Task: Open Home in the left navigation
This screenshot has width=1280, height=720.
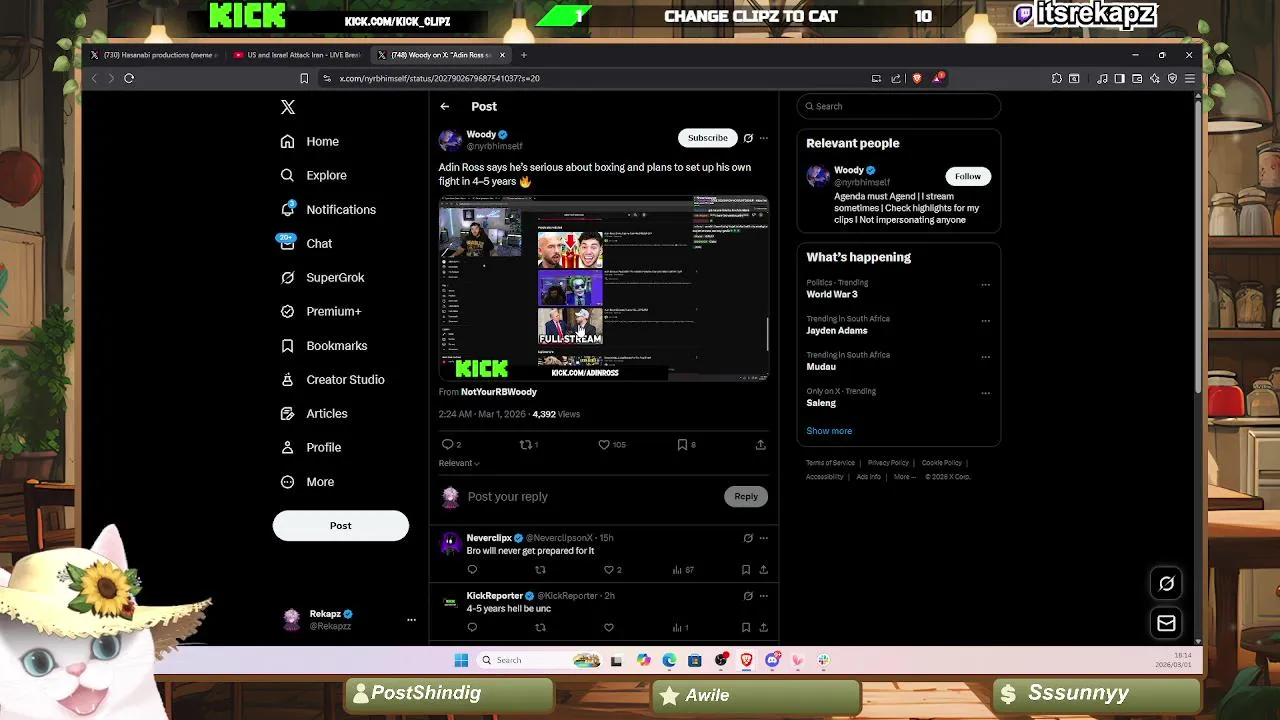Action: coord(310,141)
